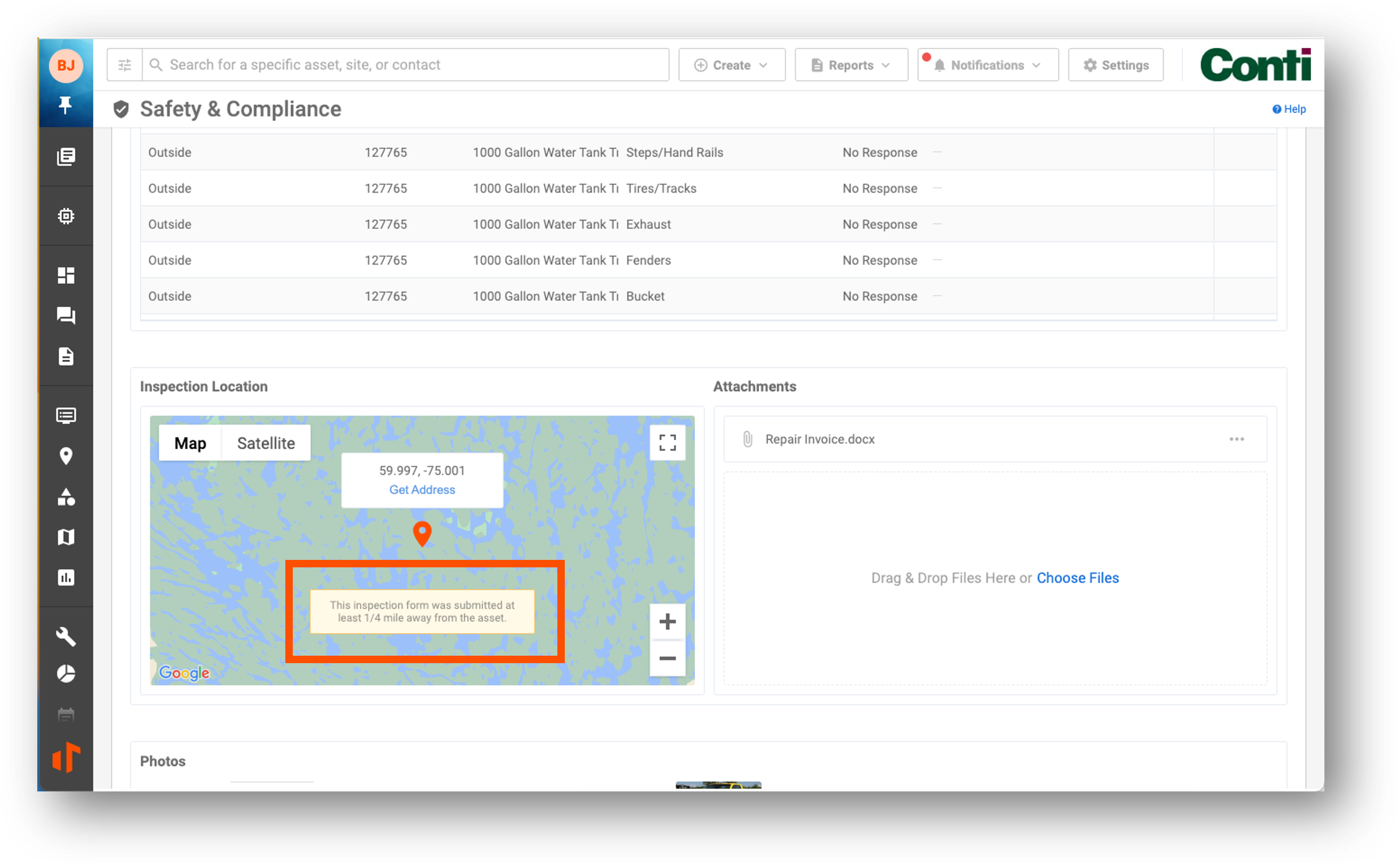The height and width of the screenshot is (867, 1400).
Task: Click the photo thumbnail in Photos section
Action: [718, 785]
